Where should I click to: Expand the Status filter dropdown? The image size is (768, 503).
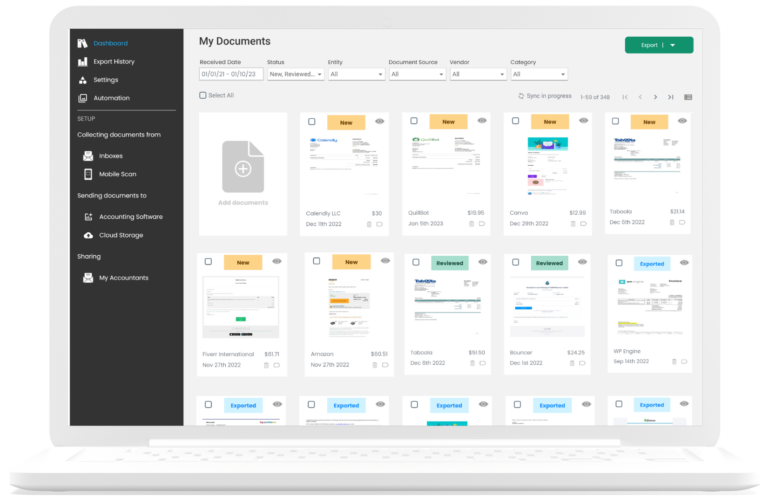click(294, 74)
